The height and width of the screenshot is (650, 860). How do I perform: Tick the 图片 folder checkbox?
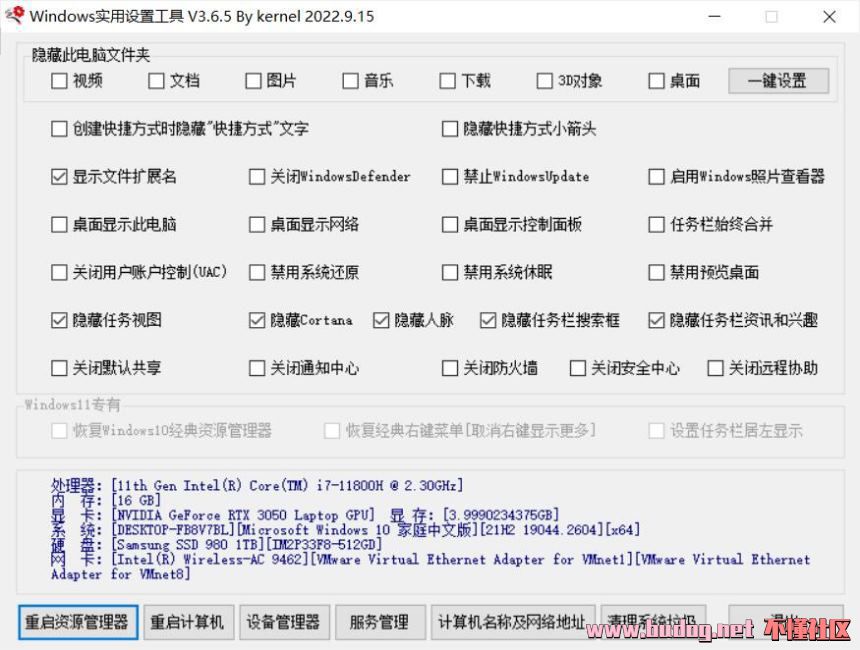pos(253,81)
